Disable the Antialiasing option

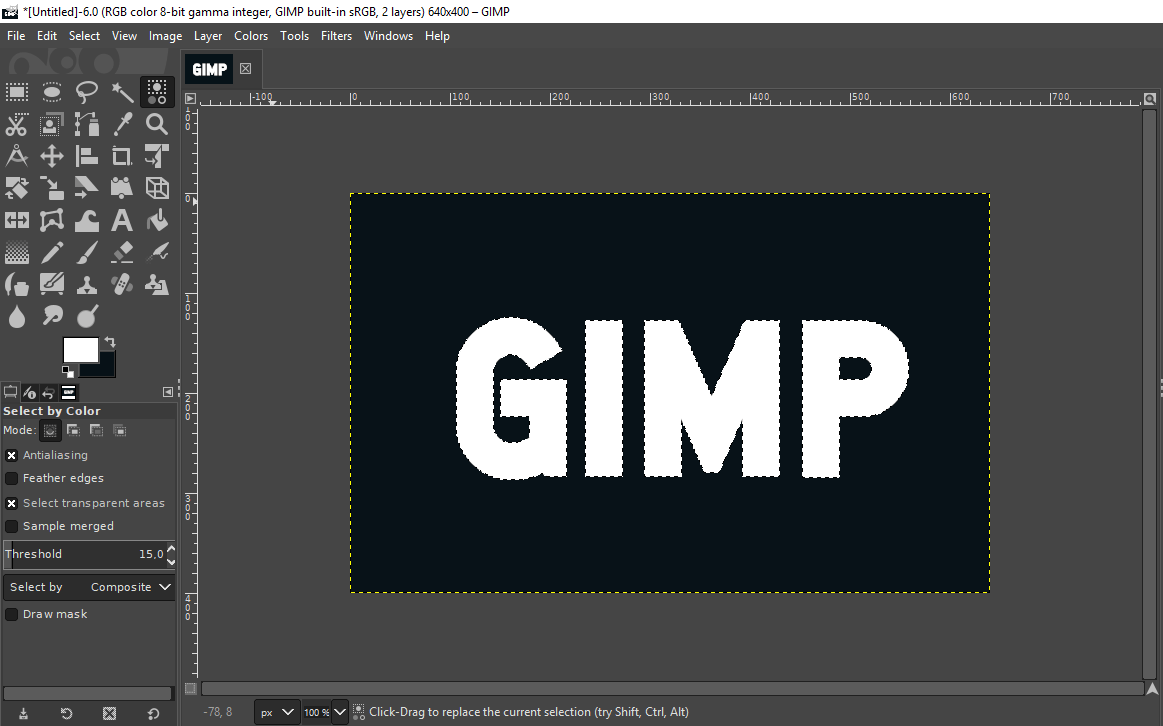click(x=11, y=454)
